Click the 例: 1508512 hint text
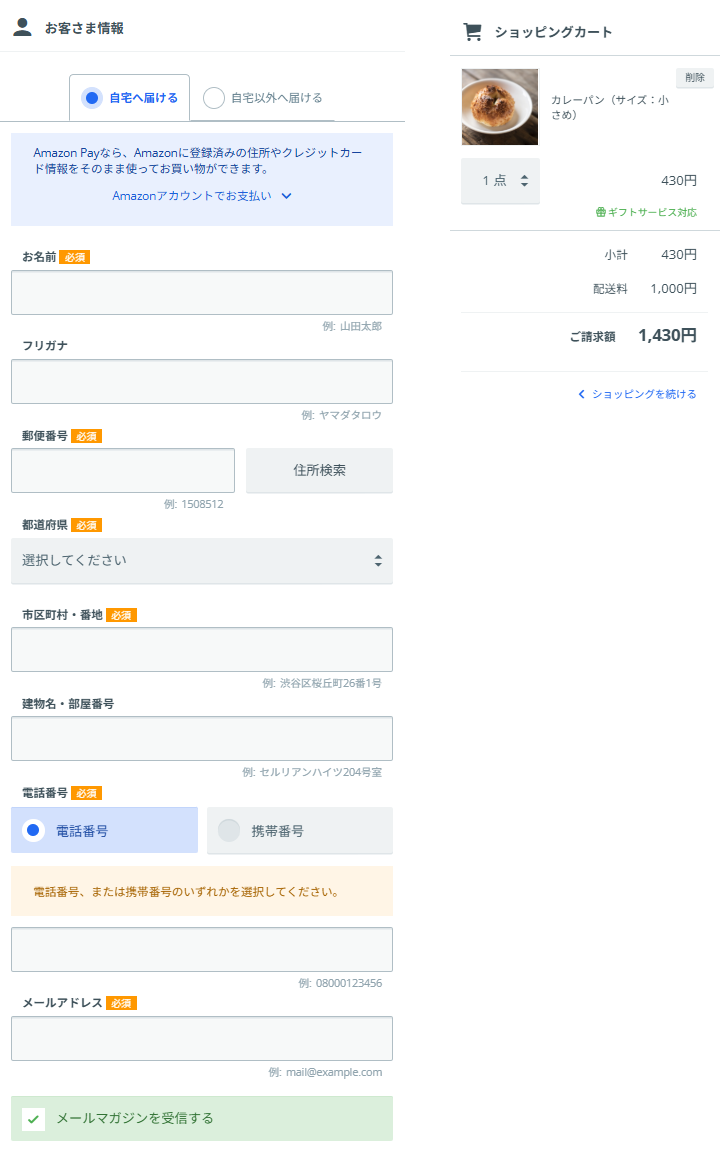 pos(194,504)
